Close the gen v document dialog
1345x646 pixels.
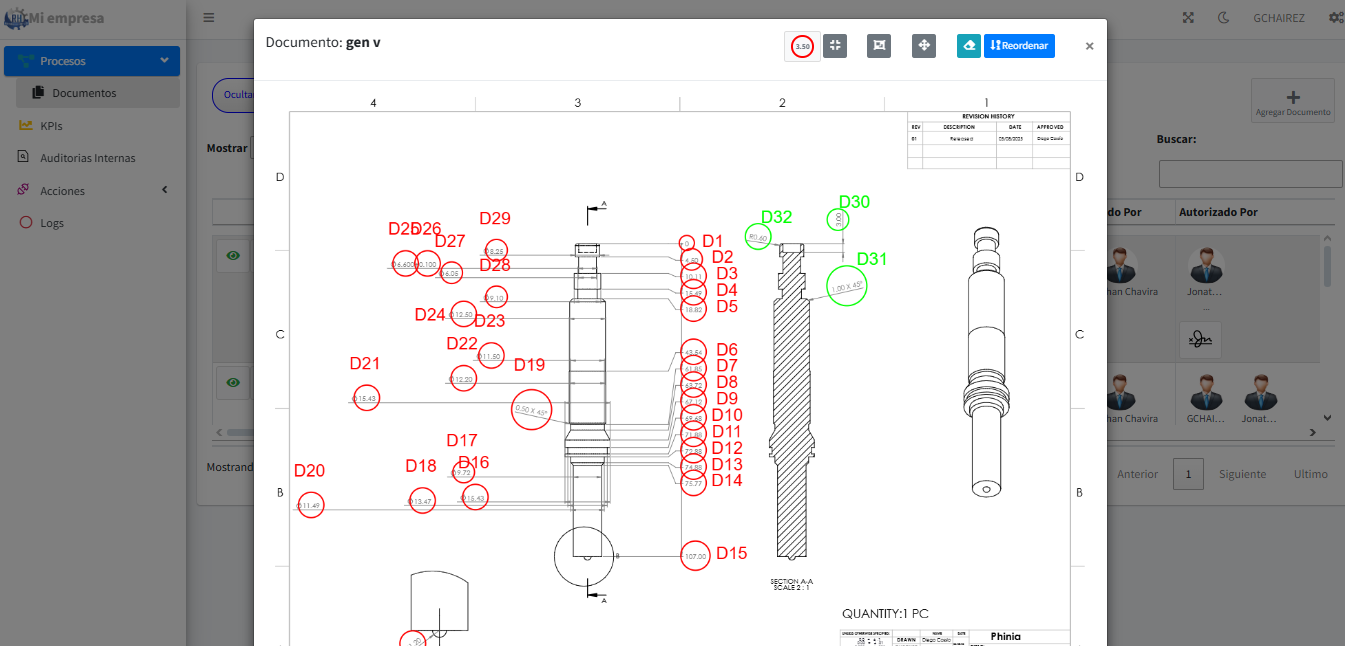coord(1089,46)
